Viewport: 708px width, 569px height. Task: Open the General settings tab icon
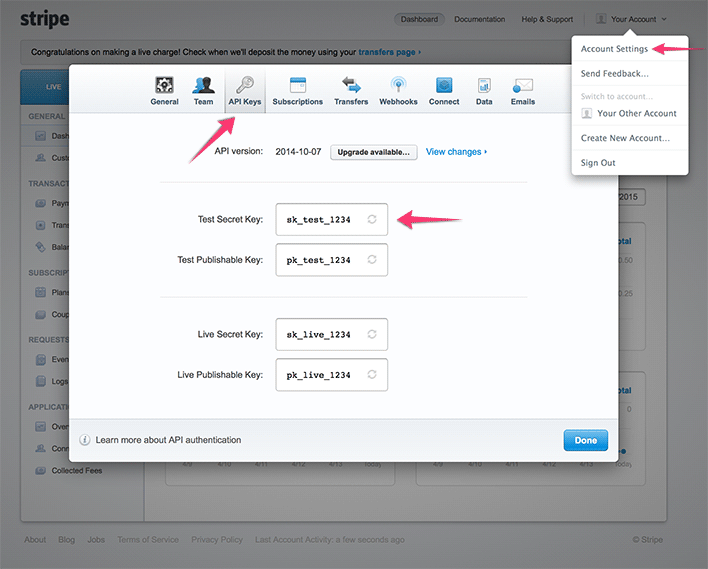tap(164, 84)
